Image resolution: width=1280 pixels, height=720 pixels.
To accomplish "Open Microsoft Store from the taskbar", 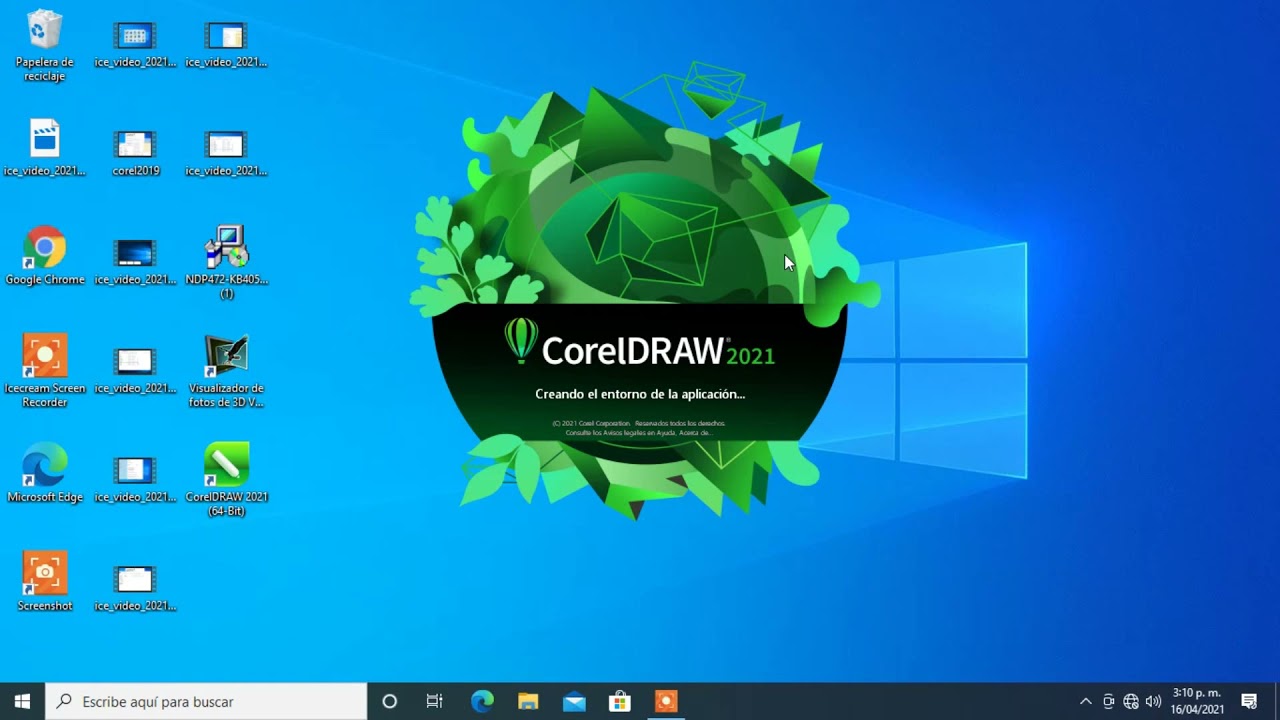I will [620, 701].
